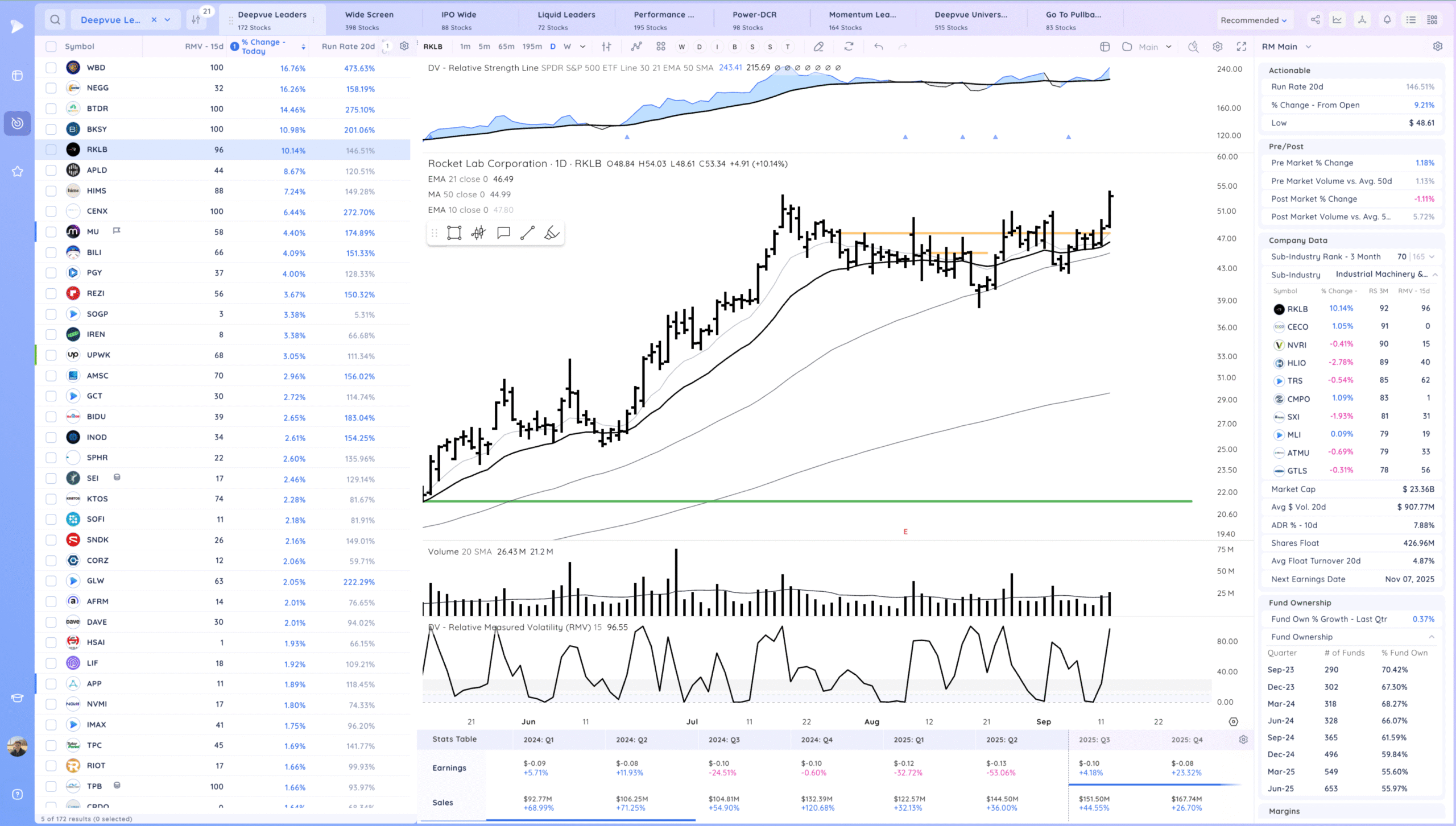Open the Main chart layout dropdown
Image resolution: width=1456 pixels, height=826 pixels.
click(x=1169, y=47)
